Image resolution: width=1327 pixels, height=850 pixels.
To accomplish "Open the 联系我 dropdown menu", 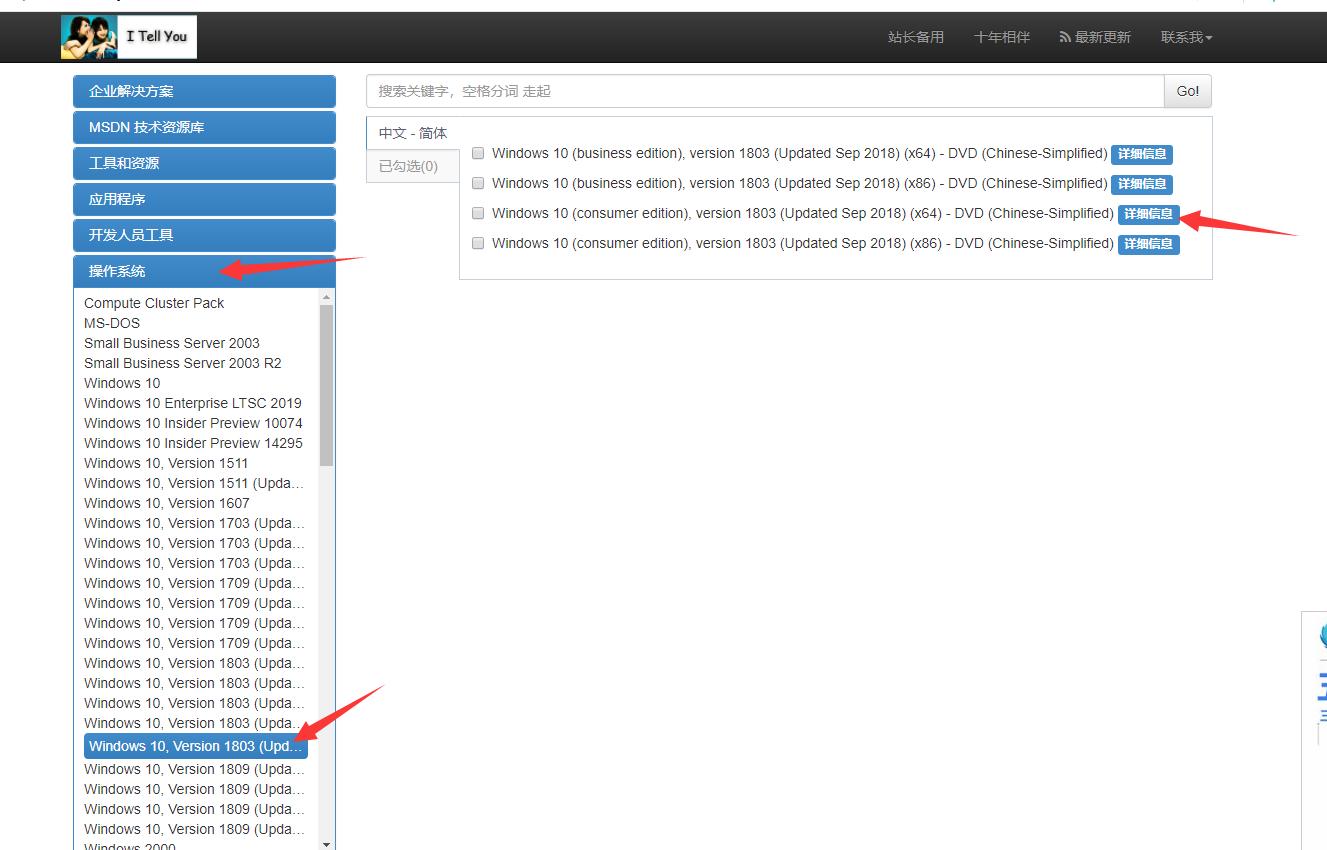I will click(x=1186, y=37).
